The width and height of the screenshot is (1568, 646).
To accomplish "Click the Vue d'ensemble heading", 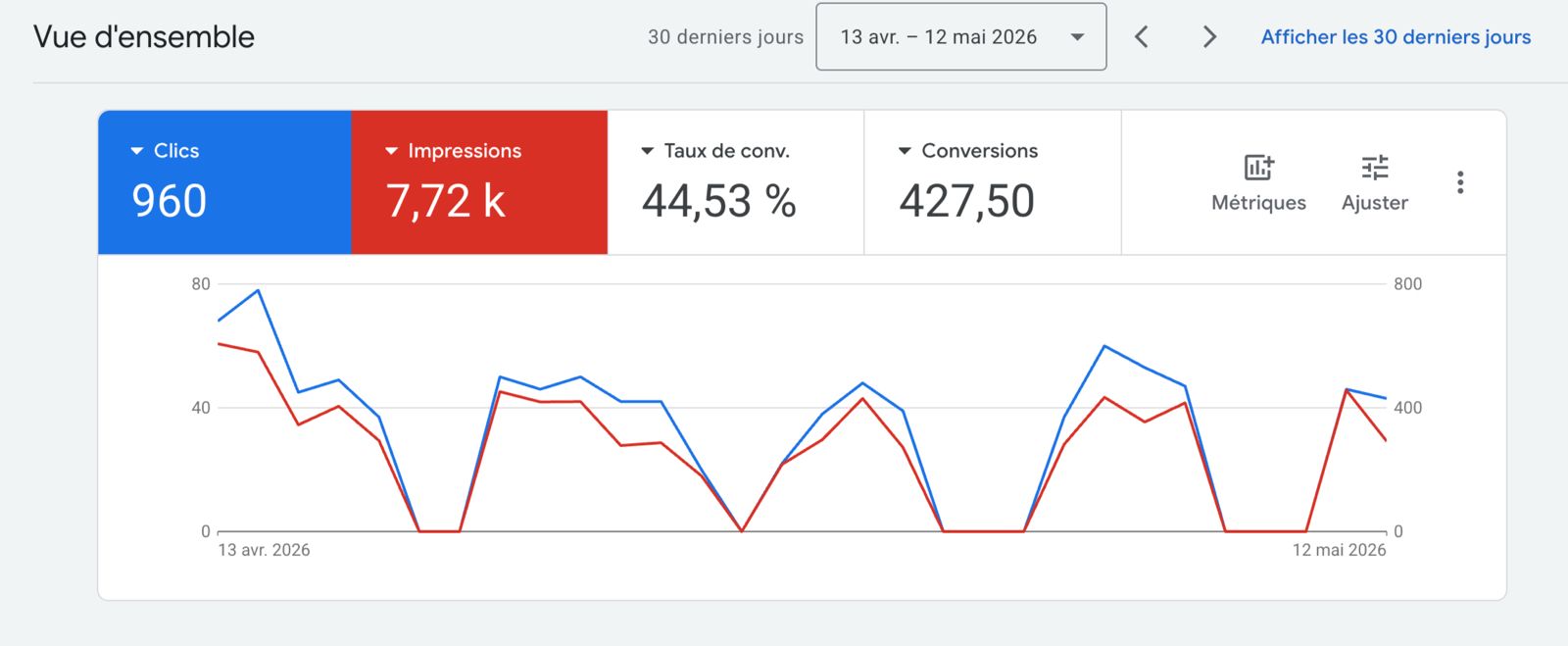I will tap(144, 37).
